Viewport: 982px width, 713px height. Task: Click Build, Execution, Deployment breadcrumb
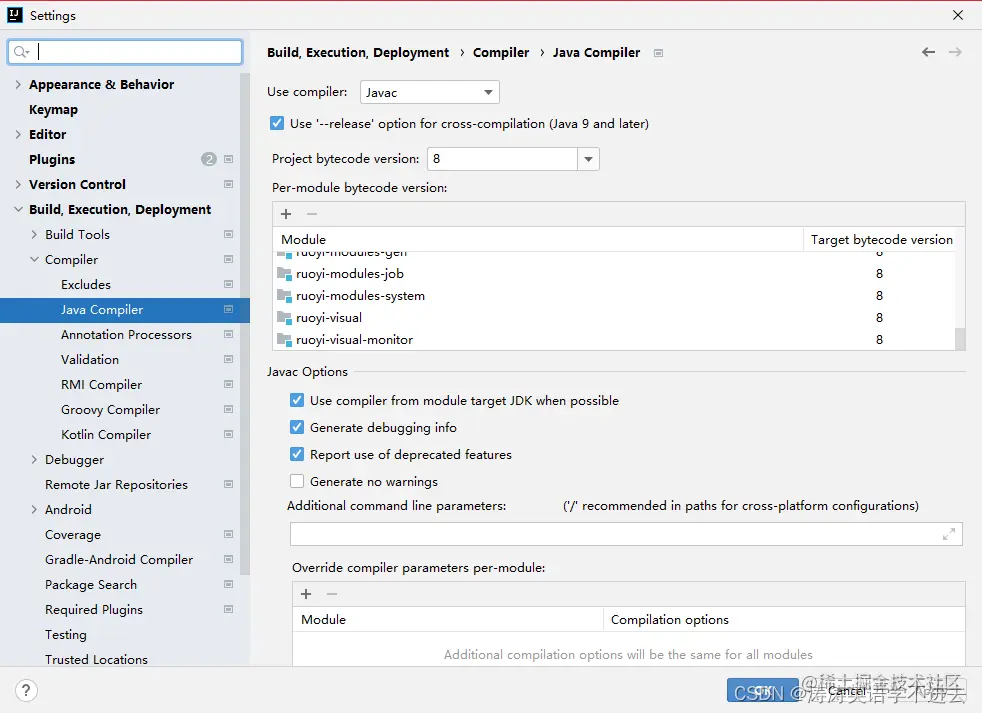coord(358,53)
